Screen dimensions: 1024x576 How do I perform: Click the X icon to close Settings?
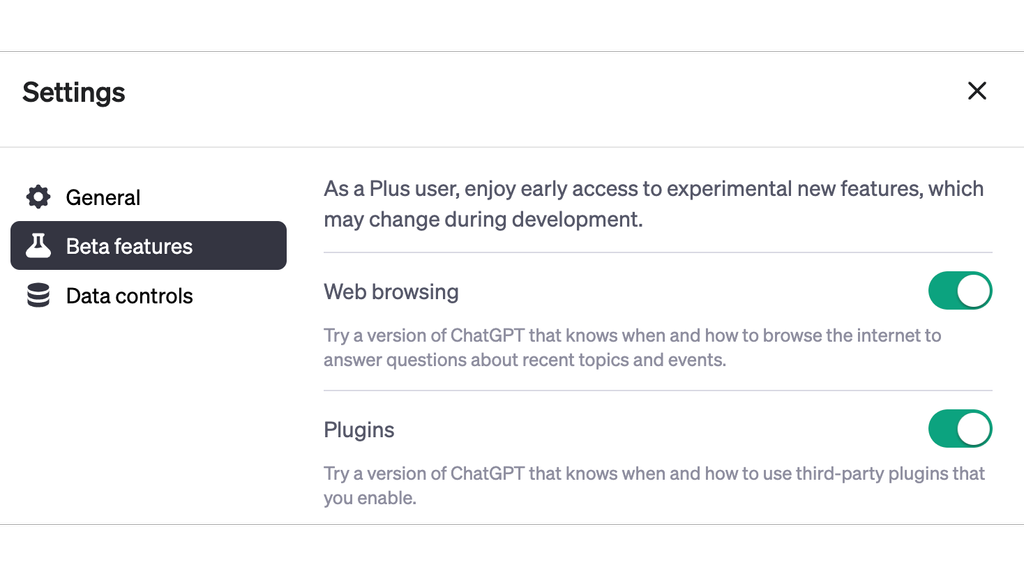click(x=977, y=91)
